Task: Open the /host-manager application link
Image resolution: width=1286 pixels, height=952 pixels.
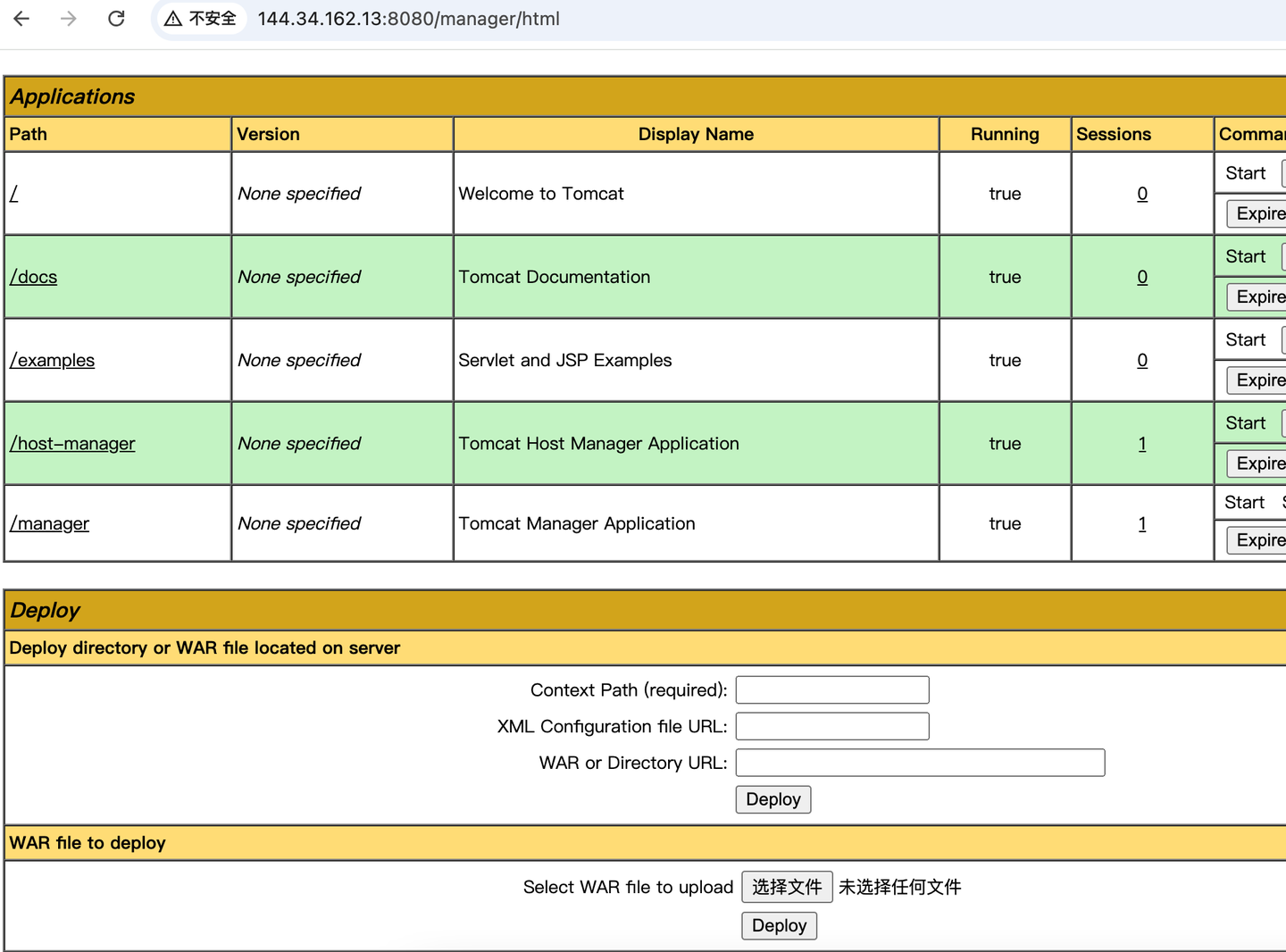Action: 72,444
